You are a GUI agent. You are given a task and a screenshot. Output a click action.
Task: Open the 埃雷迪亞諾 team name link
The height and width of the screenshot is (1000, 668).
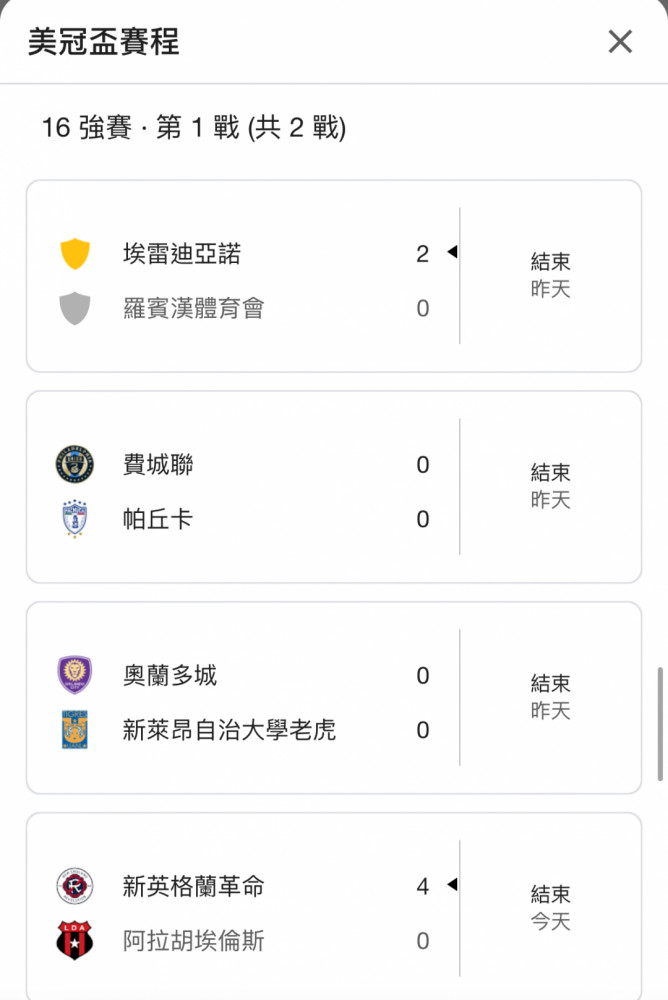182,254
